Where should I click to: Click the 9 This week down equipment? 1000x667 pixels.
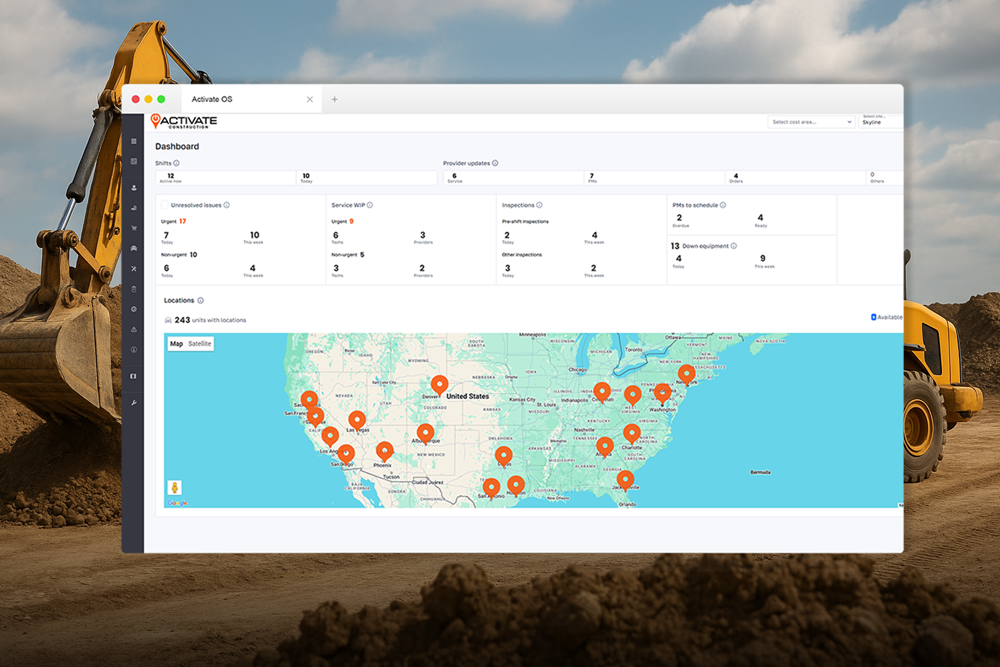[x=764, y=261]
